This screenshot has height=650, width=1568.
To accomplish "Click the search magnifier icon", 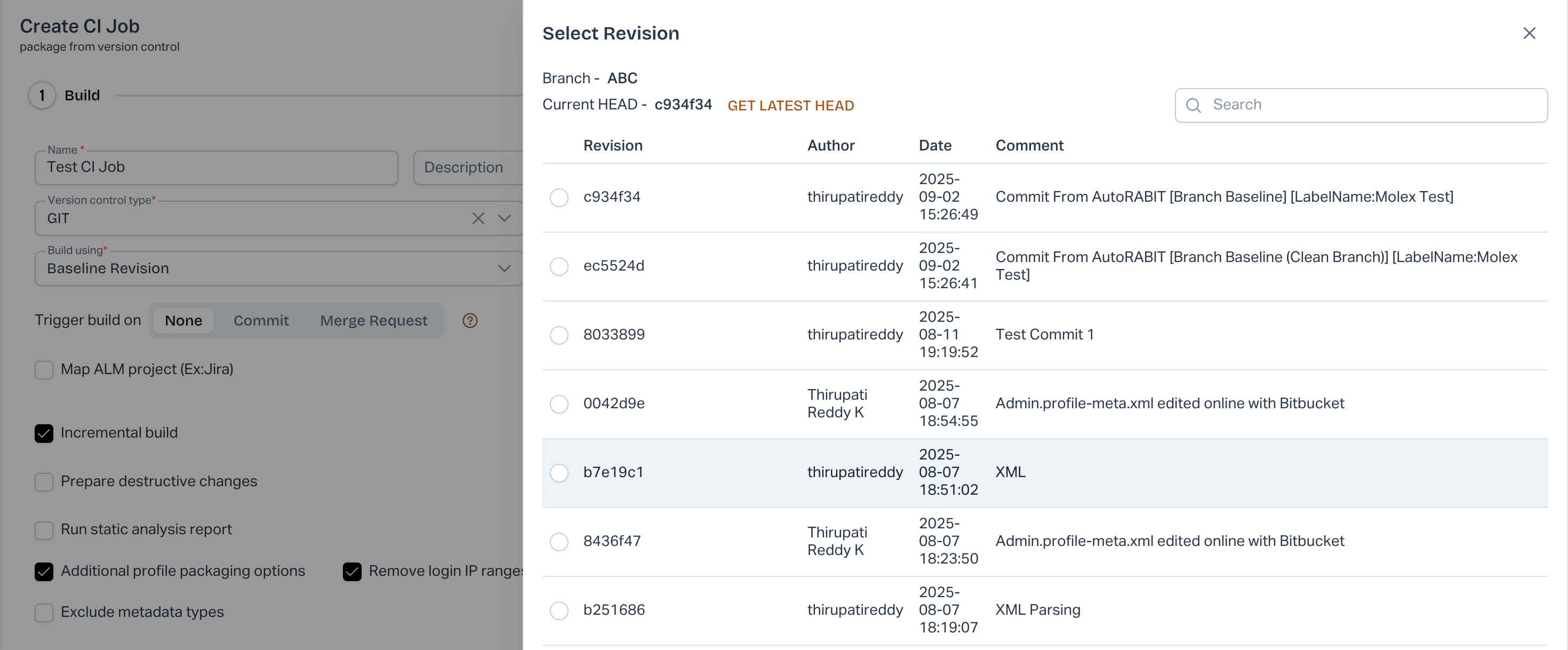I will pos(1194,105).
